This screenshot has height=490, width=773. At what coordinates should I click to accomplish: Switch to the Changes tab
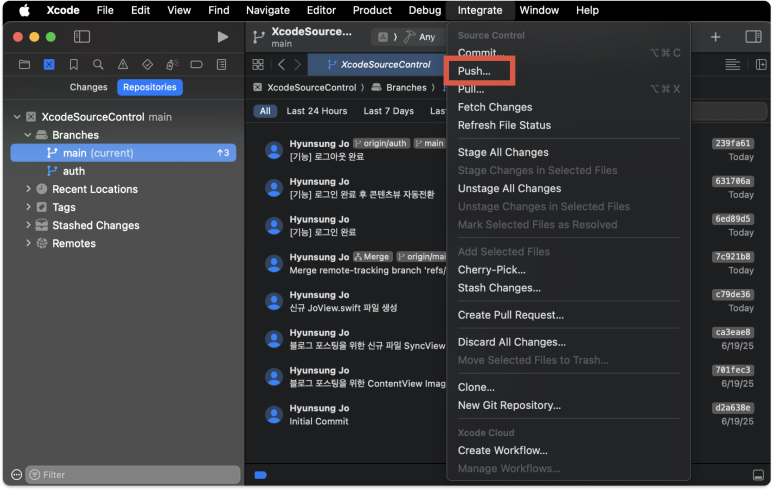coord(88,87)
